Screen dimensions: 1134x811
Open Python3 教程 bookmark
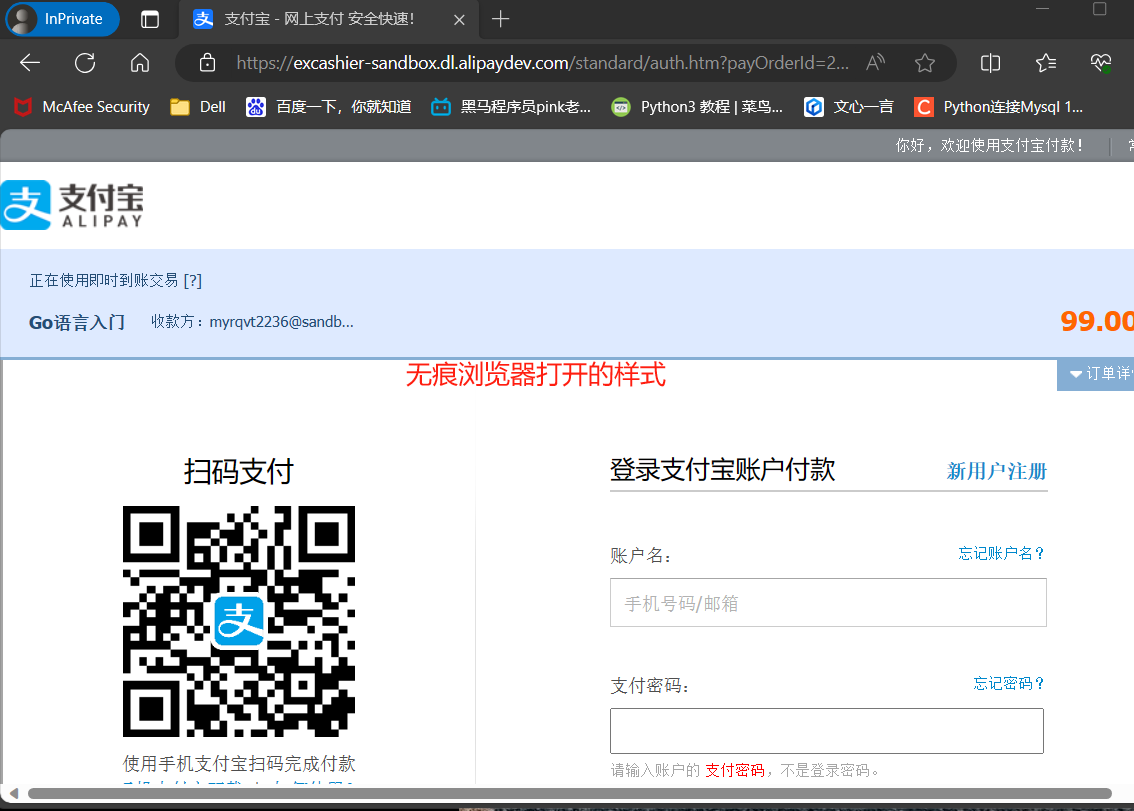(697, 107)
